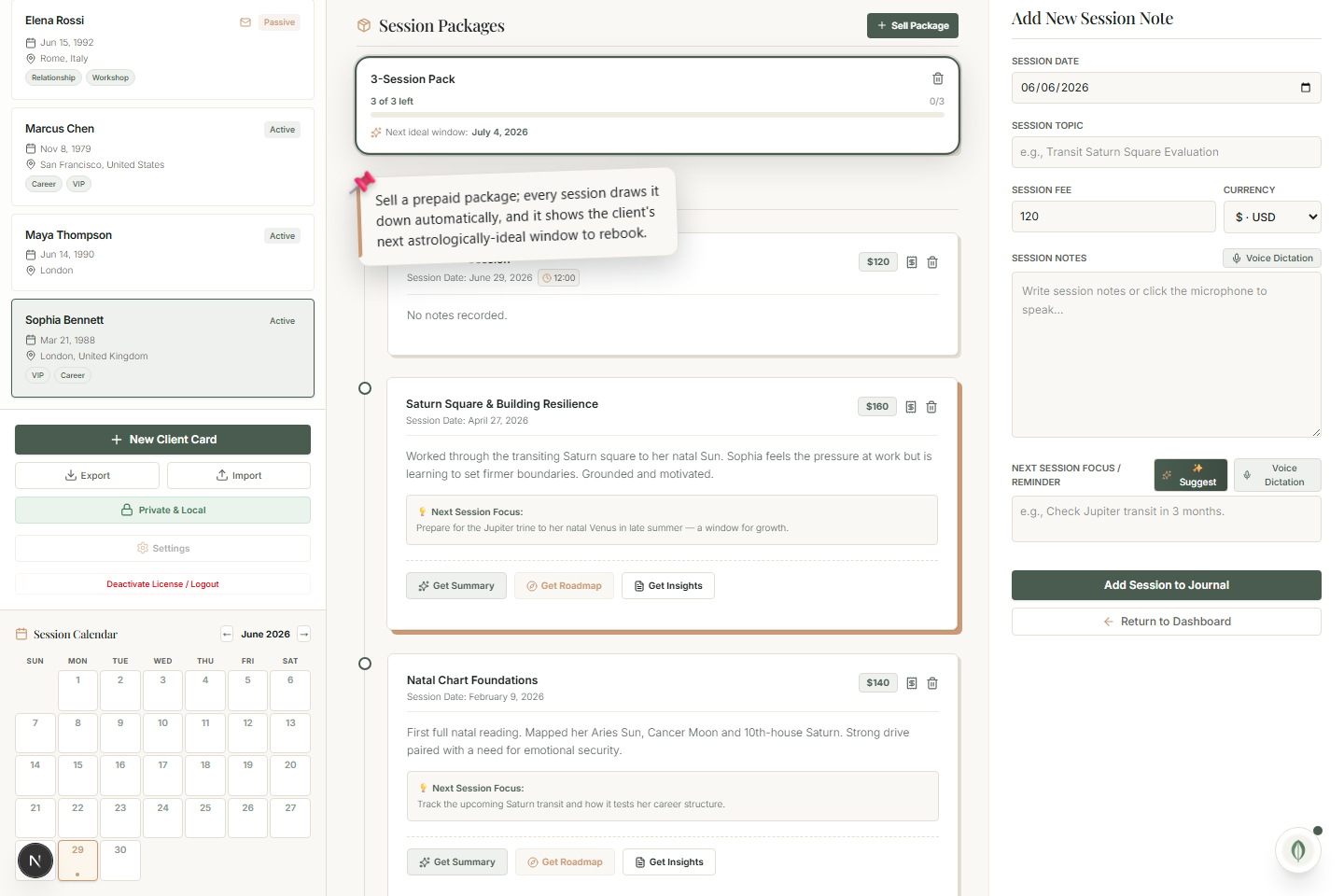The width and height of the screenshot is (1344, 896).
Task: Open Settings
Action: (x=162, y=549)
